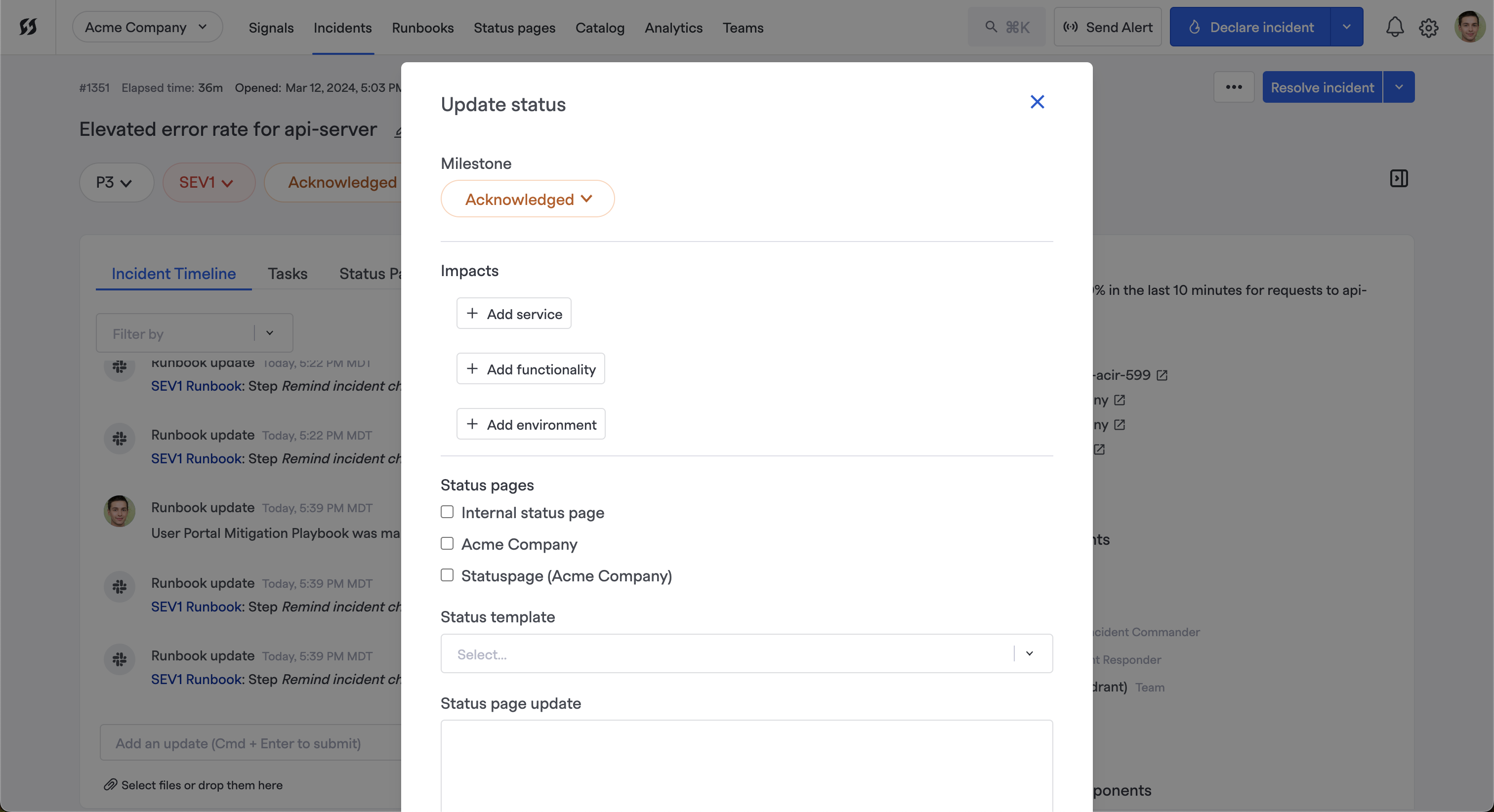The image size is (1494, 812).
Task: Open the settings gear icon
Action: coord(1428,27)
